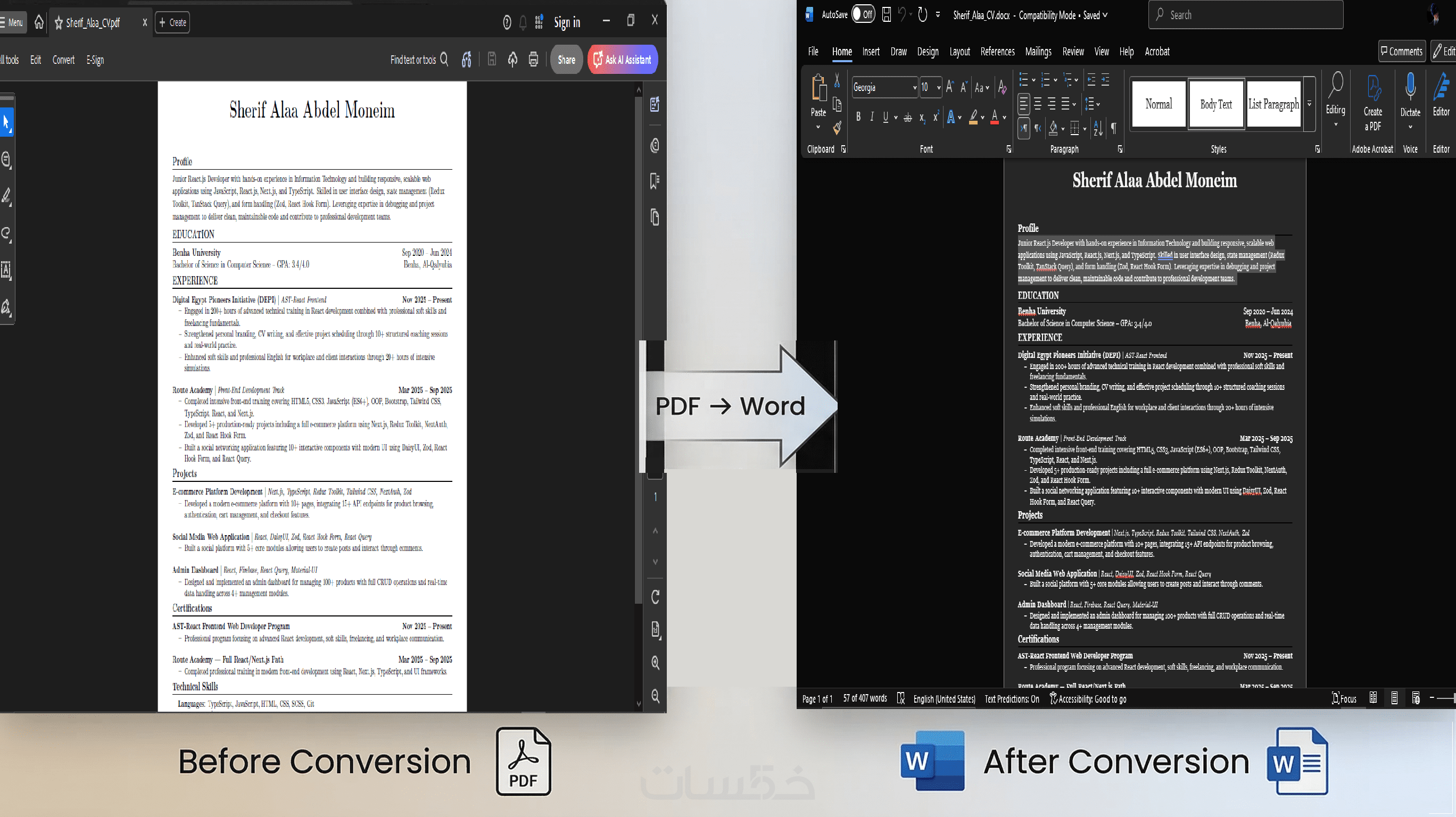Screen dimensions: 1456x817
Task: Click the Bold formatting button
Action: [x=858, y=117]
